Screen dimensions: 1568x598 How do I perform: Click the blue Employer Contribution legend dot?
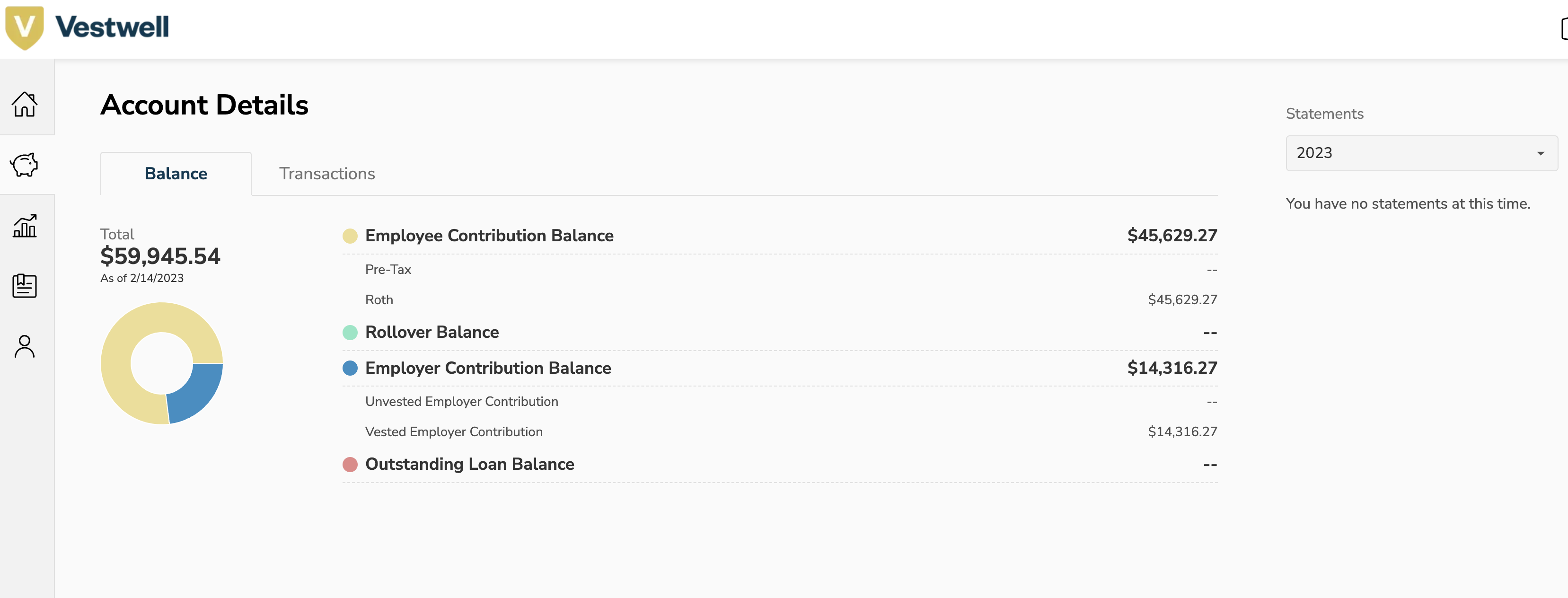[351, 368]
